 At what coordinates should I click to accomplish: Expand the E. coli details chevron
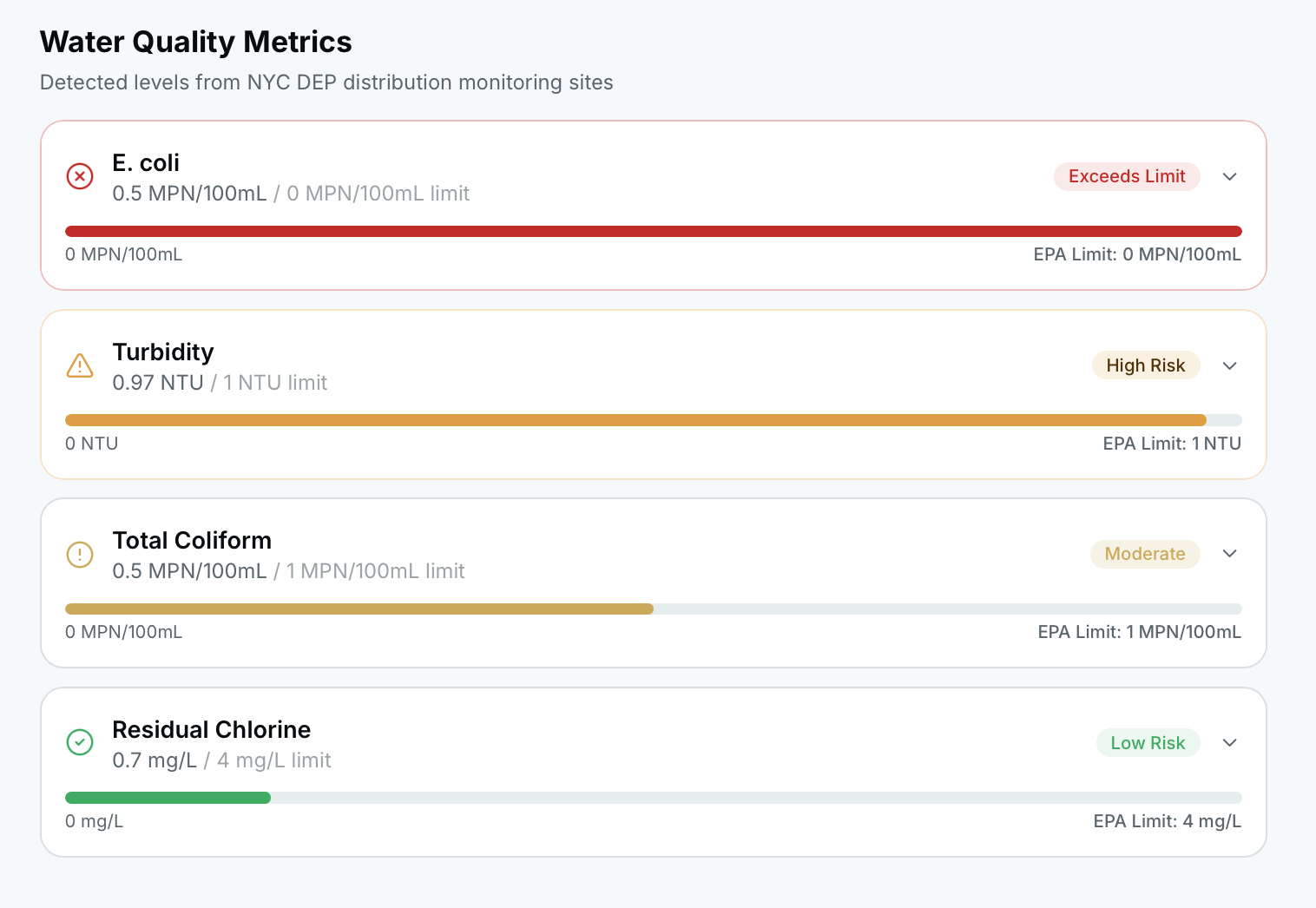point(1229,176)
